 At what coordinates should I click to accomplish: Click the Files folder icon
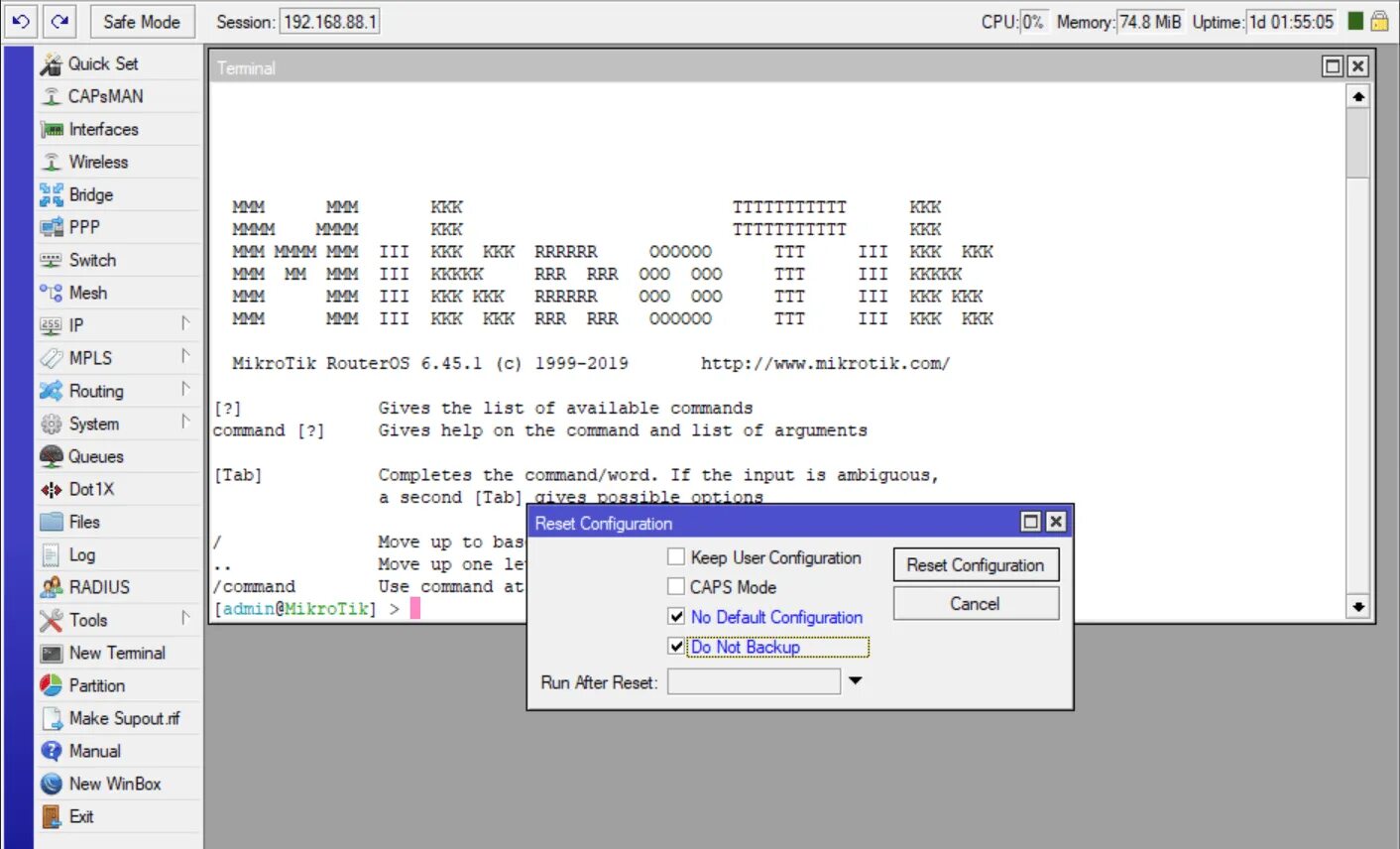point(52,523)
